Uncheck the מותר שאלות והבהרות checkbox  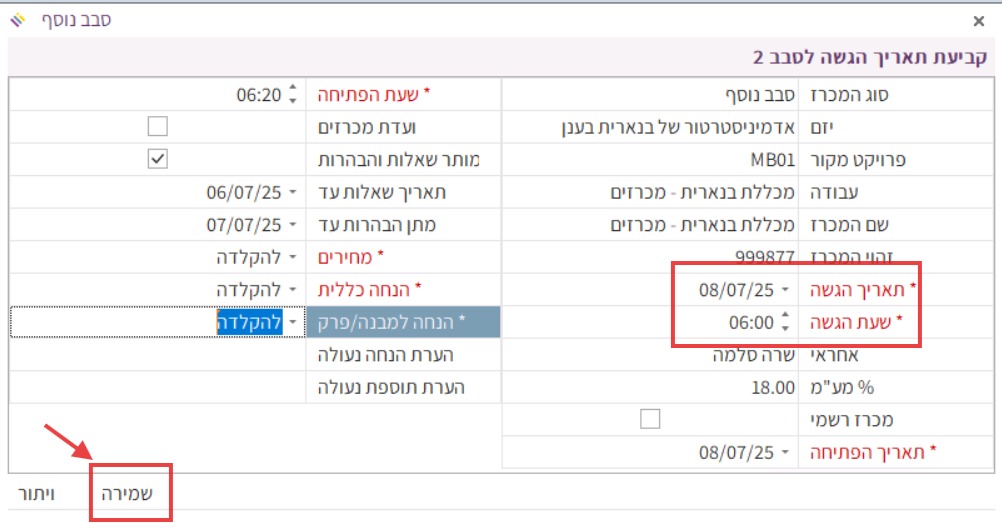[x=157, y=159]
